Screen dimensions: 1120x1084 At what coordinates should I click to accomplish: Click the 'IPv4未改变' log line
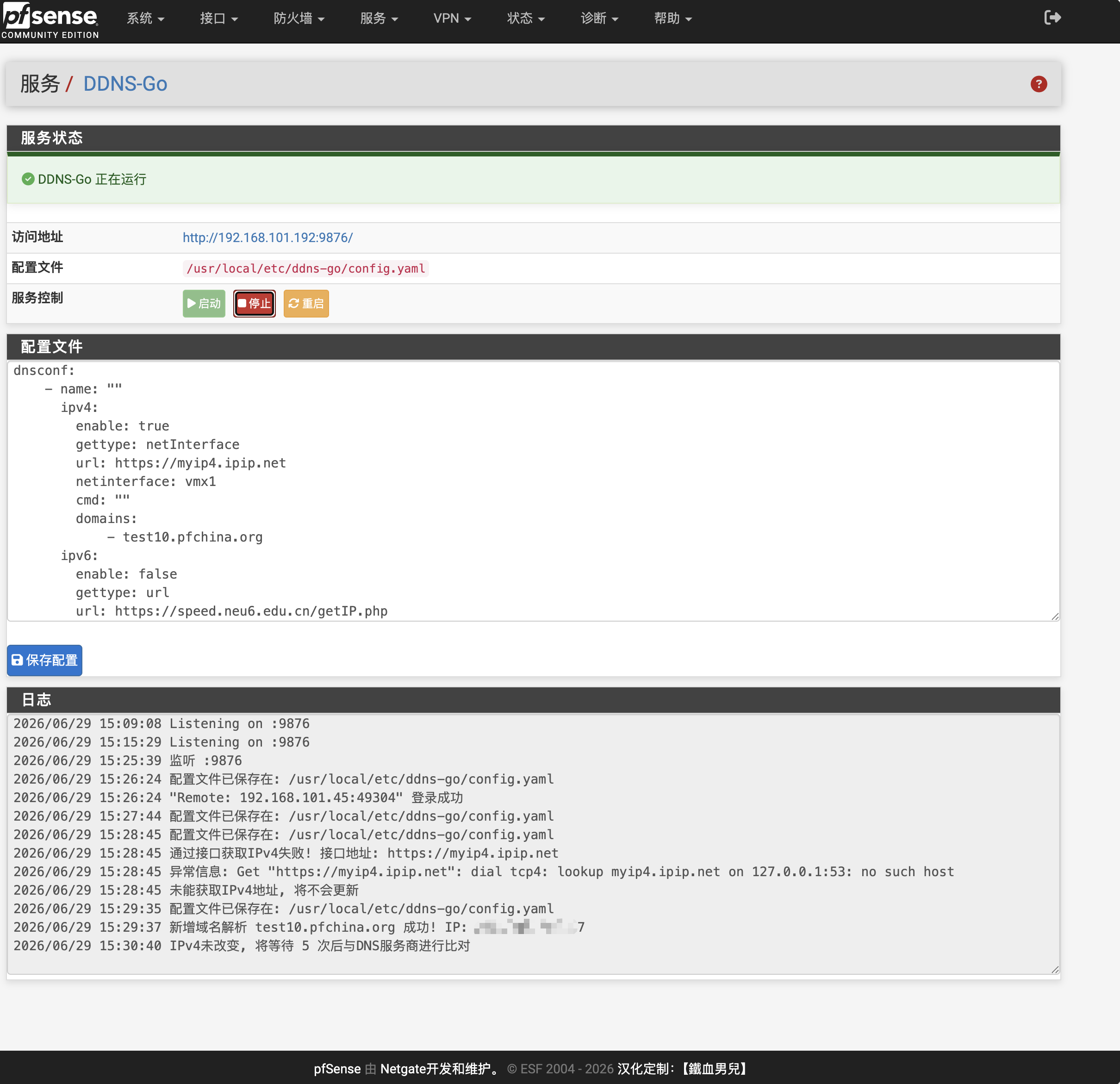tap(242, 946)
